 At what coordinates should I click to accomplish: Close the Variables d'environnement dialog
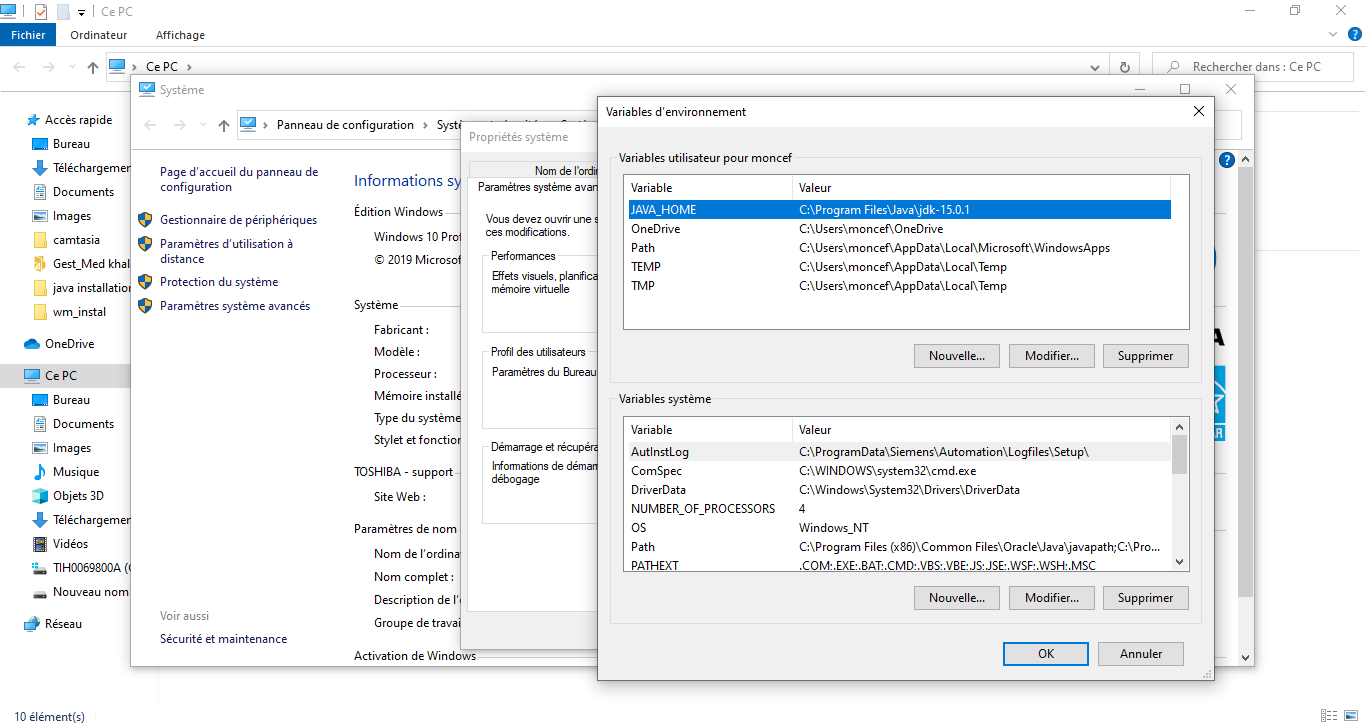(x=1198, y=112)
